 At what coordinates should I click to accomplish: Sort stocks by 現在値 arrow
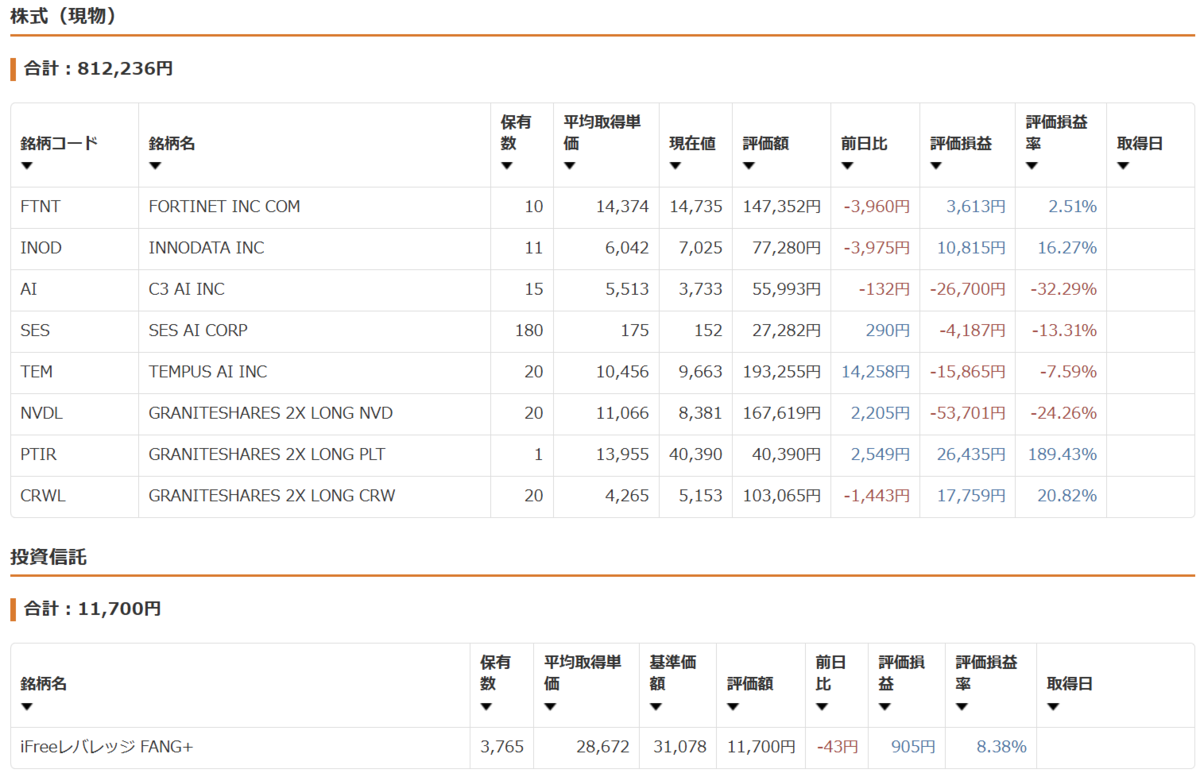[x=675, y=166]
